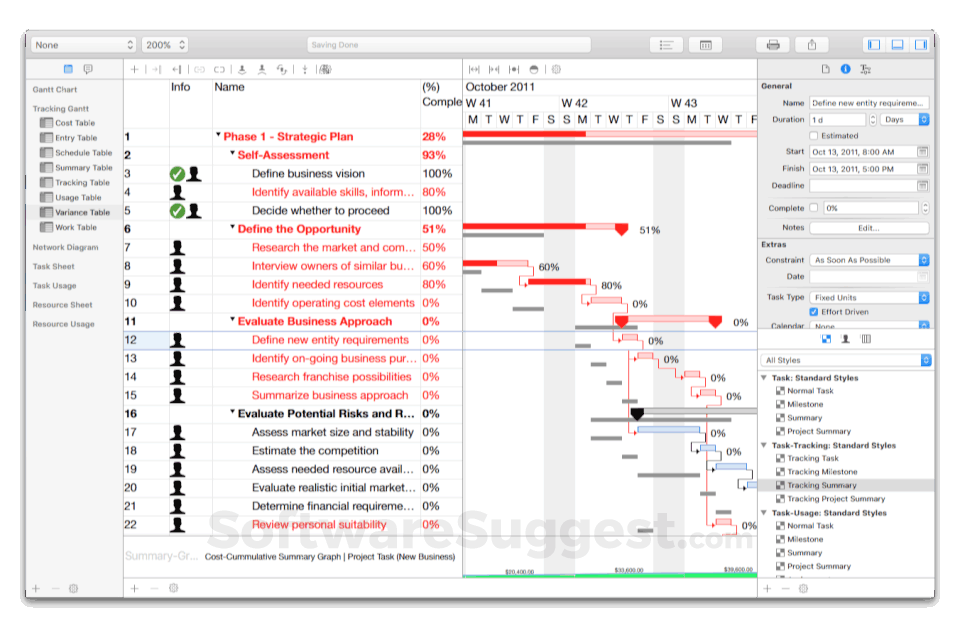Click the Notes Edit... button
Viewport: 960px width, 628px height.
(x=869, y=228)
